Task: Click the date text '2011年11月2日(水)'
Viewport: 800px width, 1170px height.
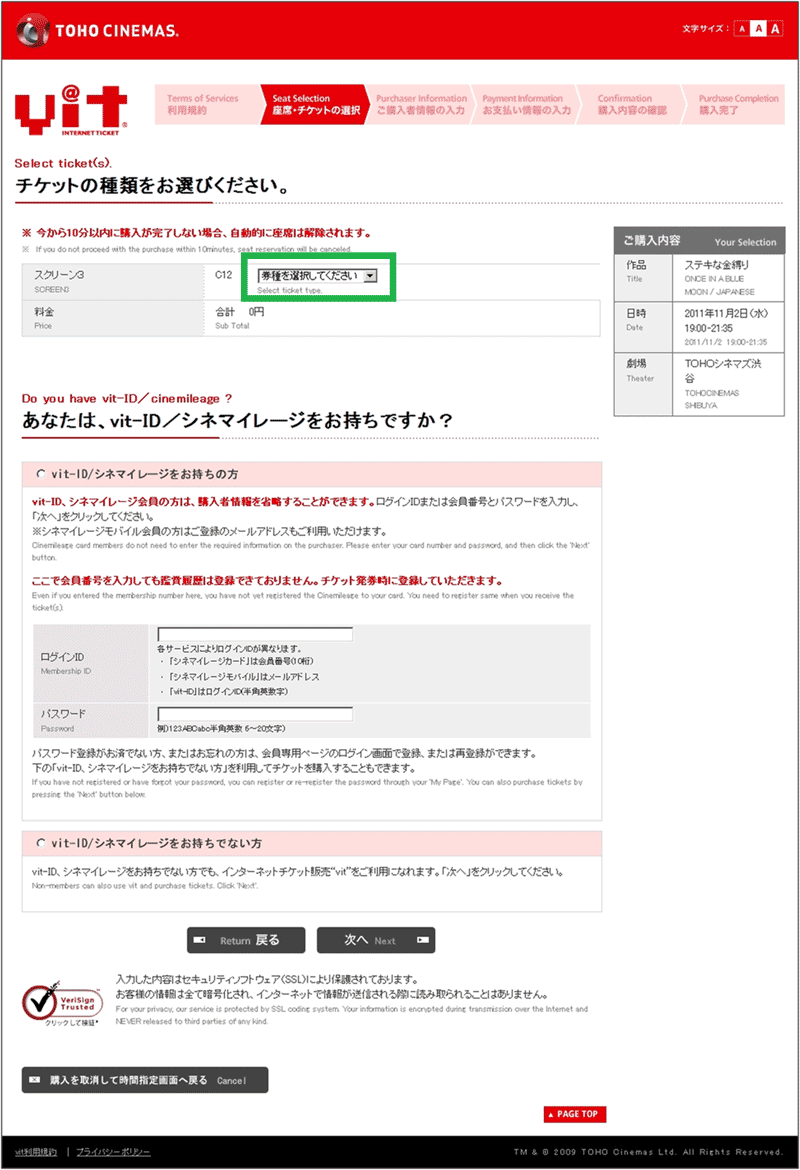Action: click(x=726, y=313)
